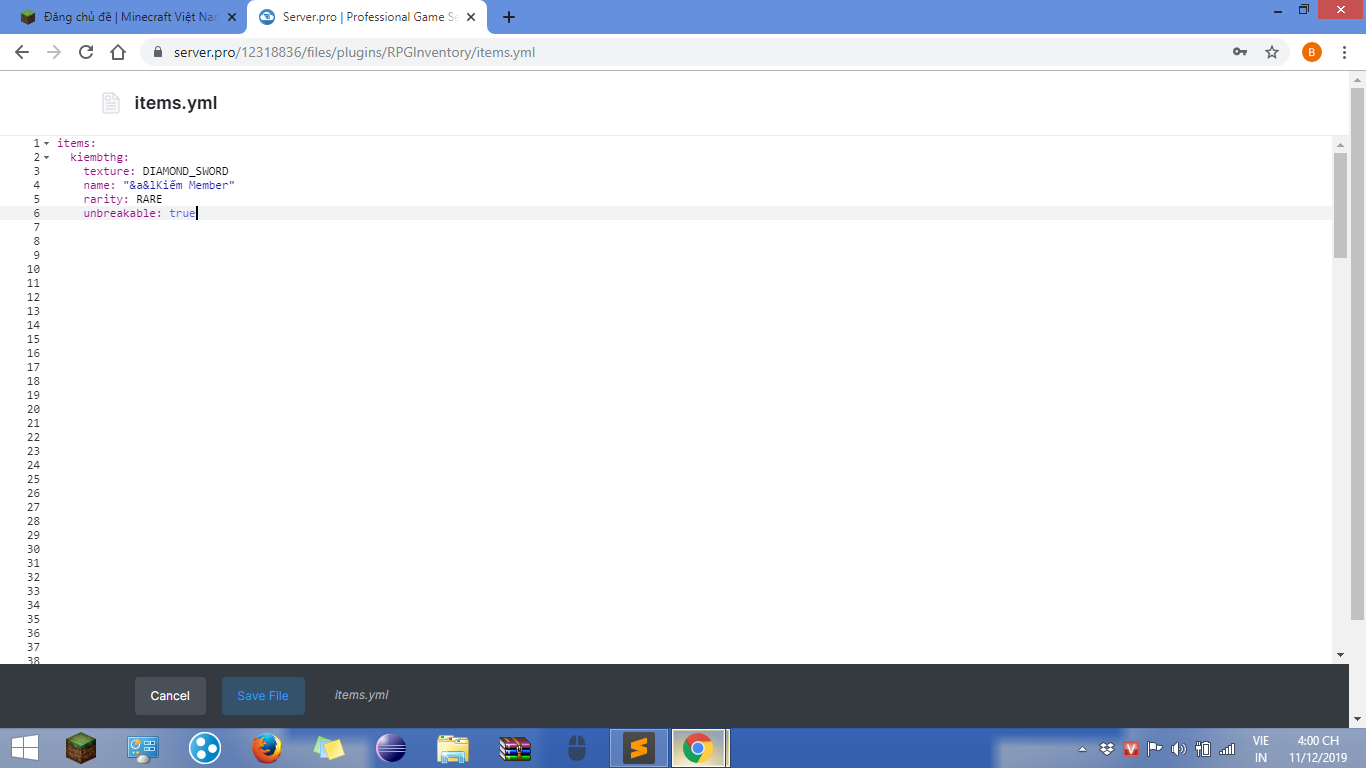Open the Windows Start menu
Screen dimensions: 1366x768
[x=24, y=748]
